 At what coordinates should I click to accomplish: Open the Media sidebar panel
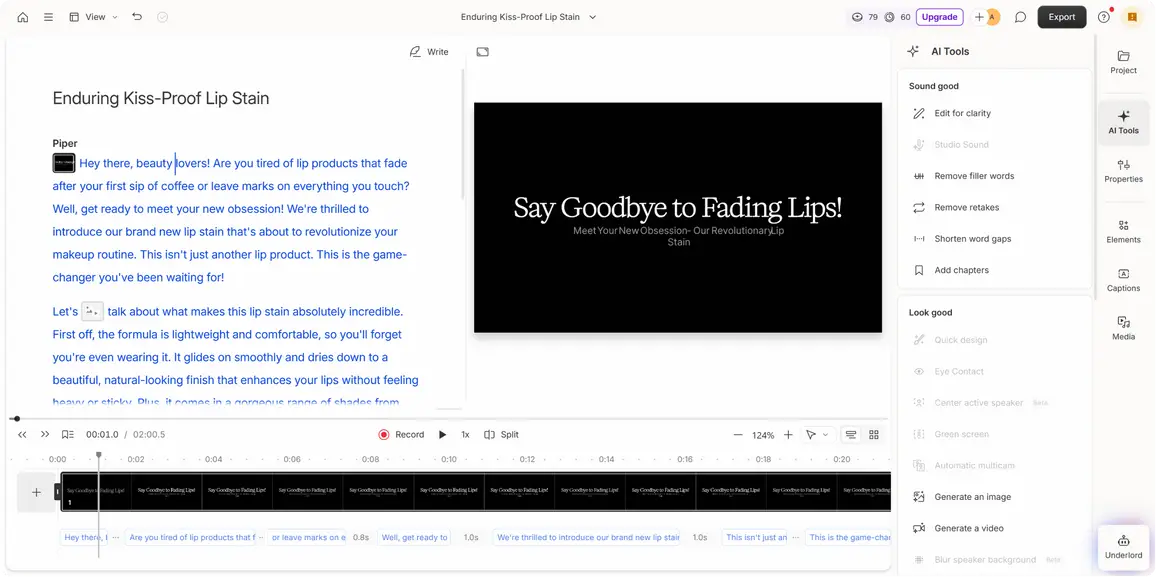click(x=1123, y=328)
